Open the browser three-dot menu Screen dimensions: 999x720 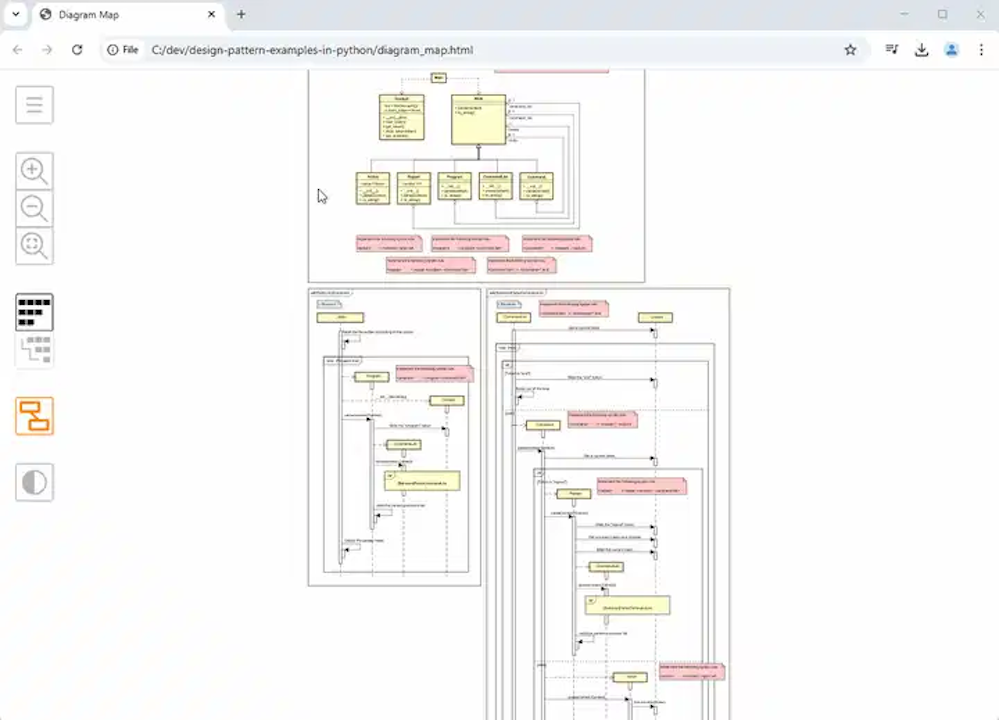coord(981,50)
